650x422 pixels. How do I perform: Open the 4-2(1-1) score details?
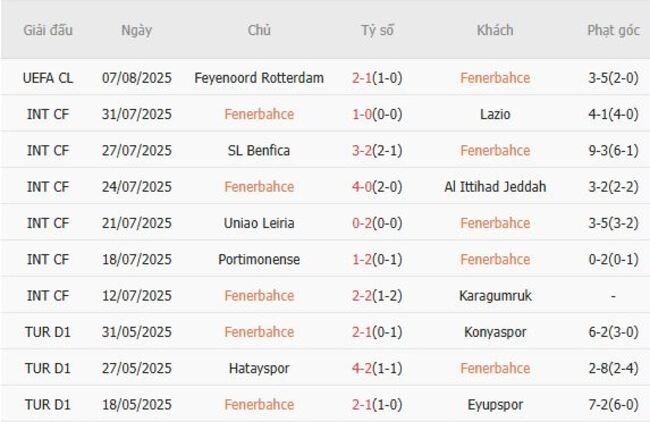click(378, 369)
